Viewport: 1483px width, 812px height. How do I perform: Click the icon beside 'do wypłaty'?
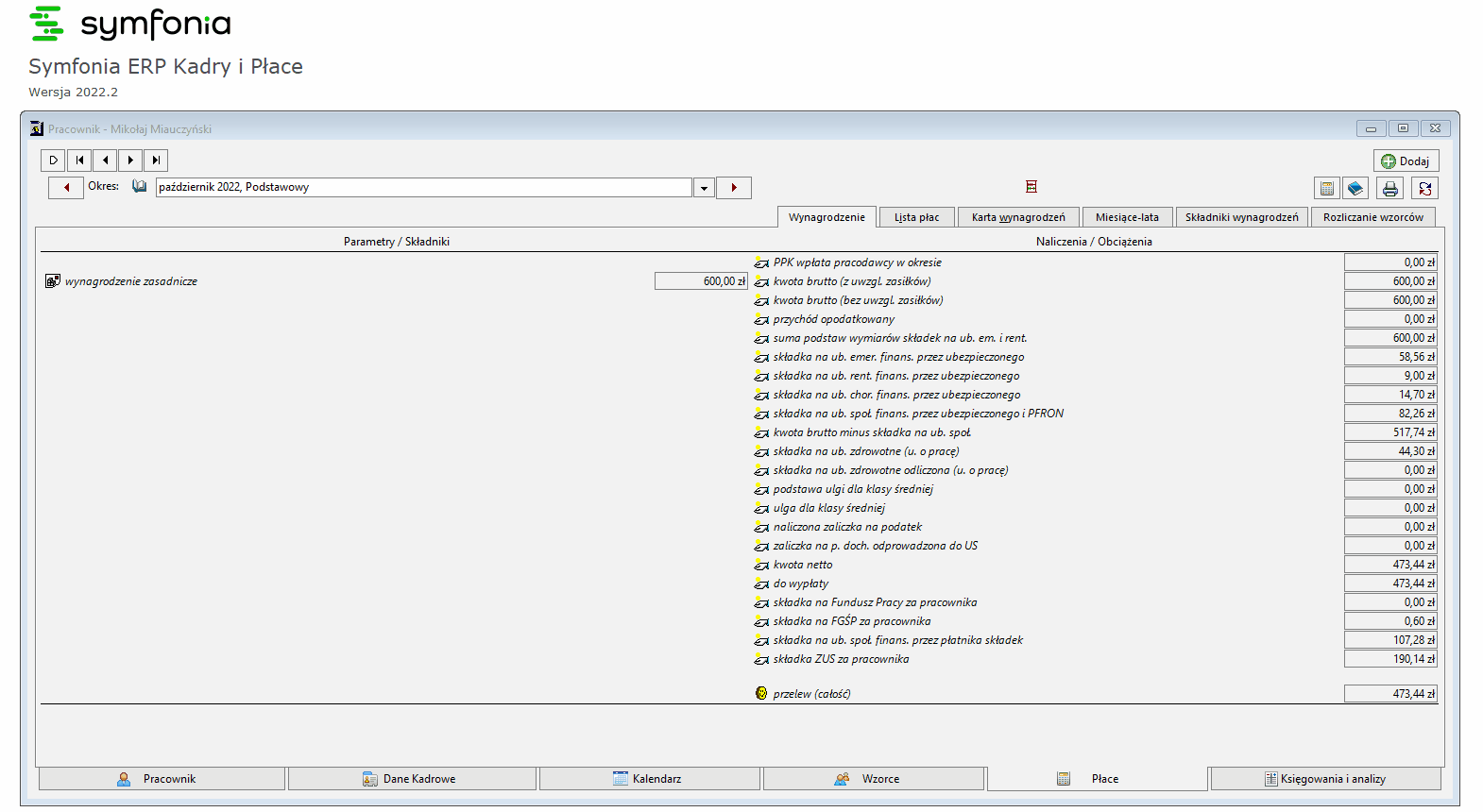[x=761, y=584]
